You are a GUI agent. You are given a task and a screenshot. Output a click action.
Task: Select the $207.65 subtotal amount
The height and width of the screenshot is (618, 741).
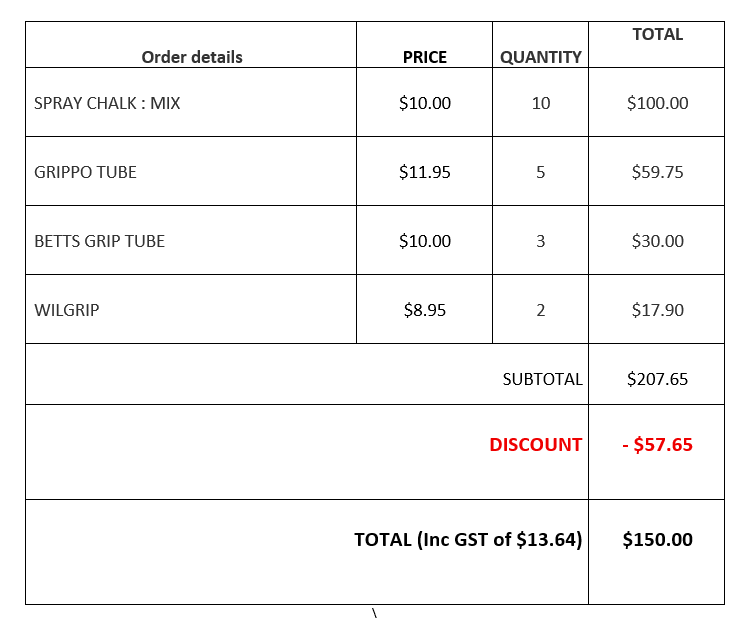pyautogui.click(x=657, y=379)
